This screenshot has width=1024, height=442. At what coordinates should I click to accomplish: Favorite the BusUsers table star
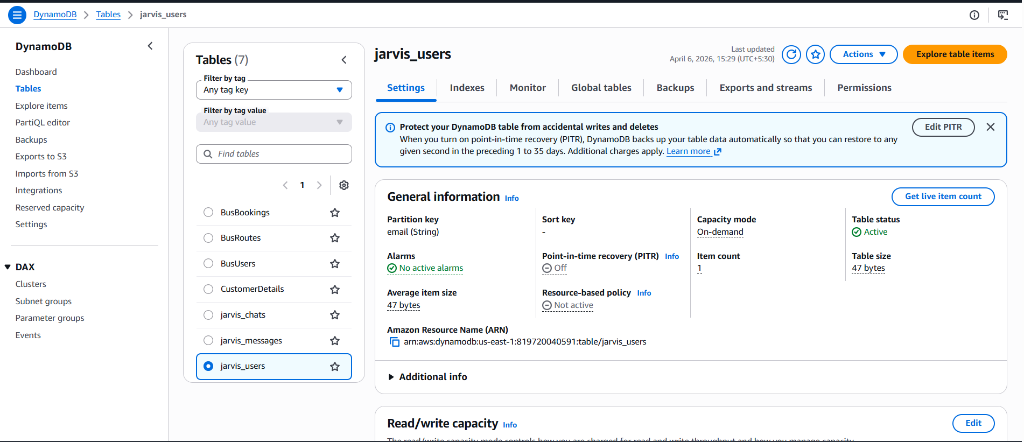point(335,264)
